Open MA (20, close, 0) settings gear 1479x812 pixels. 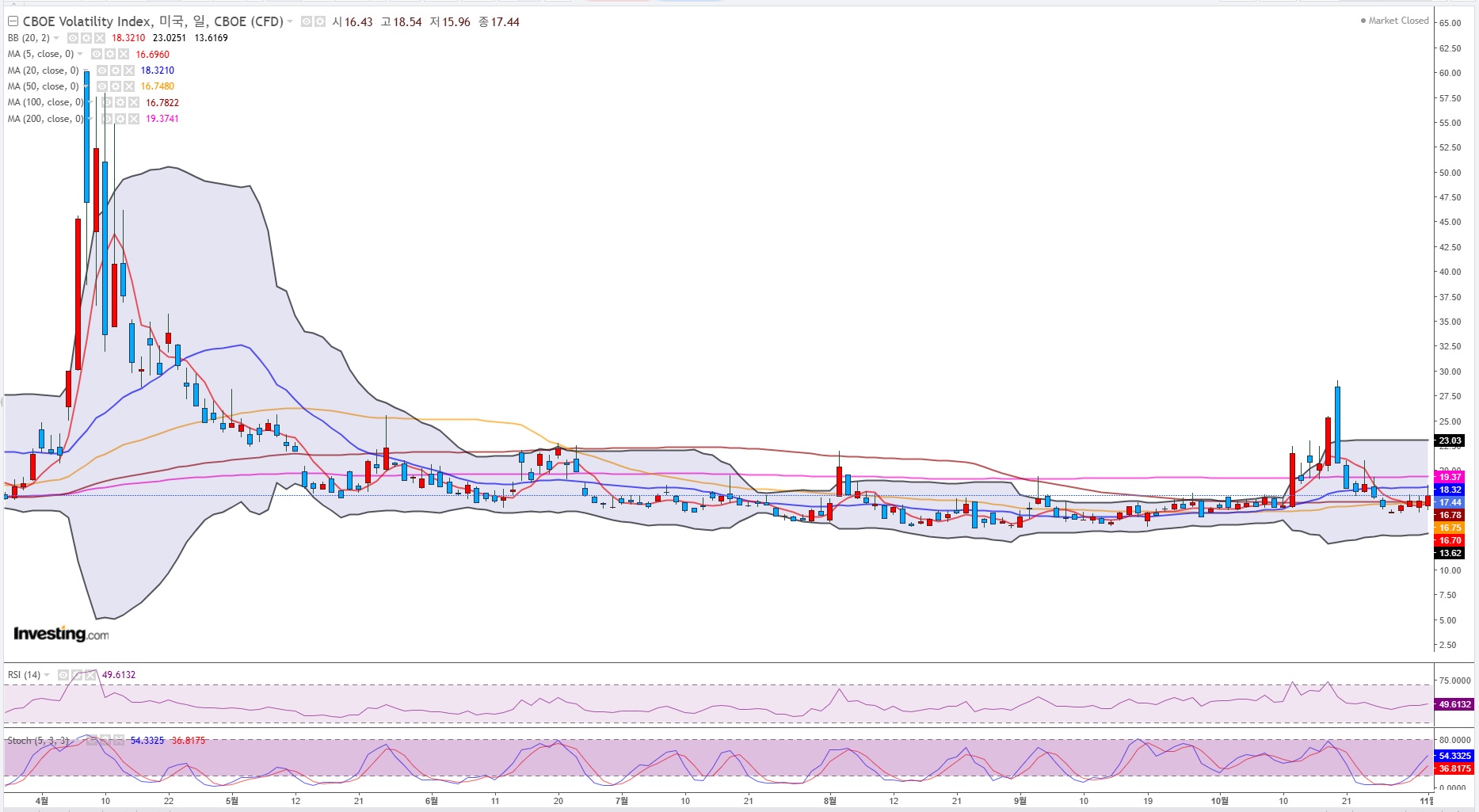coord(116,71)
